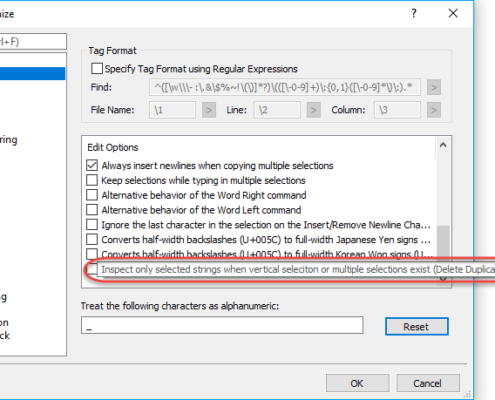Uncheck Always insert newlines when copying selections
495x400 pixels.
[x=92, y=165]
